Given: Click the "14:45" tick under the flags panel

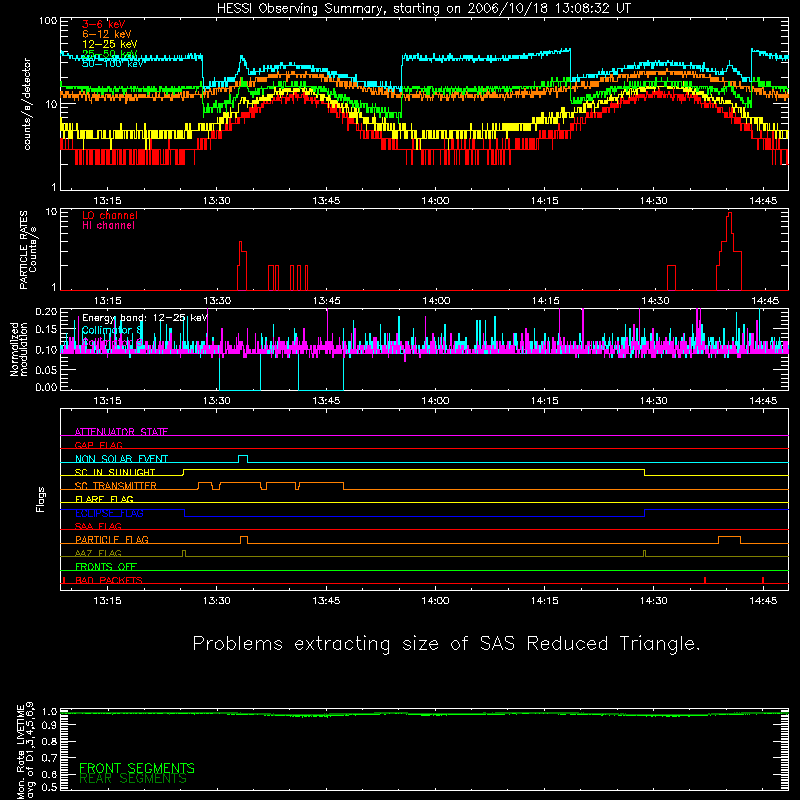Looking at the screenshot, I should [x=763, y=601].
